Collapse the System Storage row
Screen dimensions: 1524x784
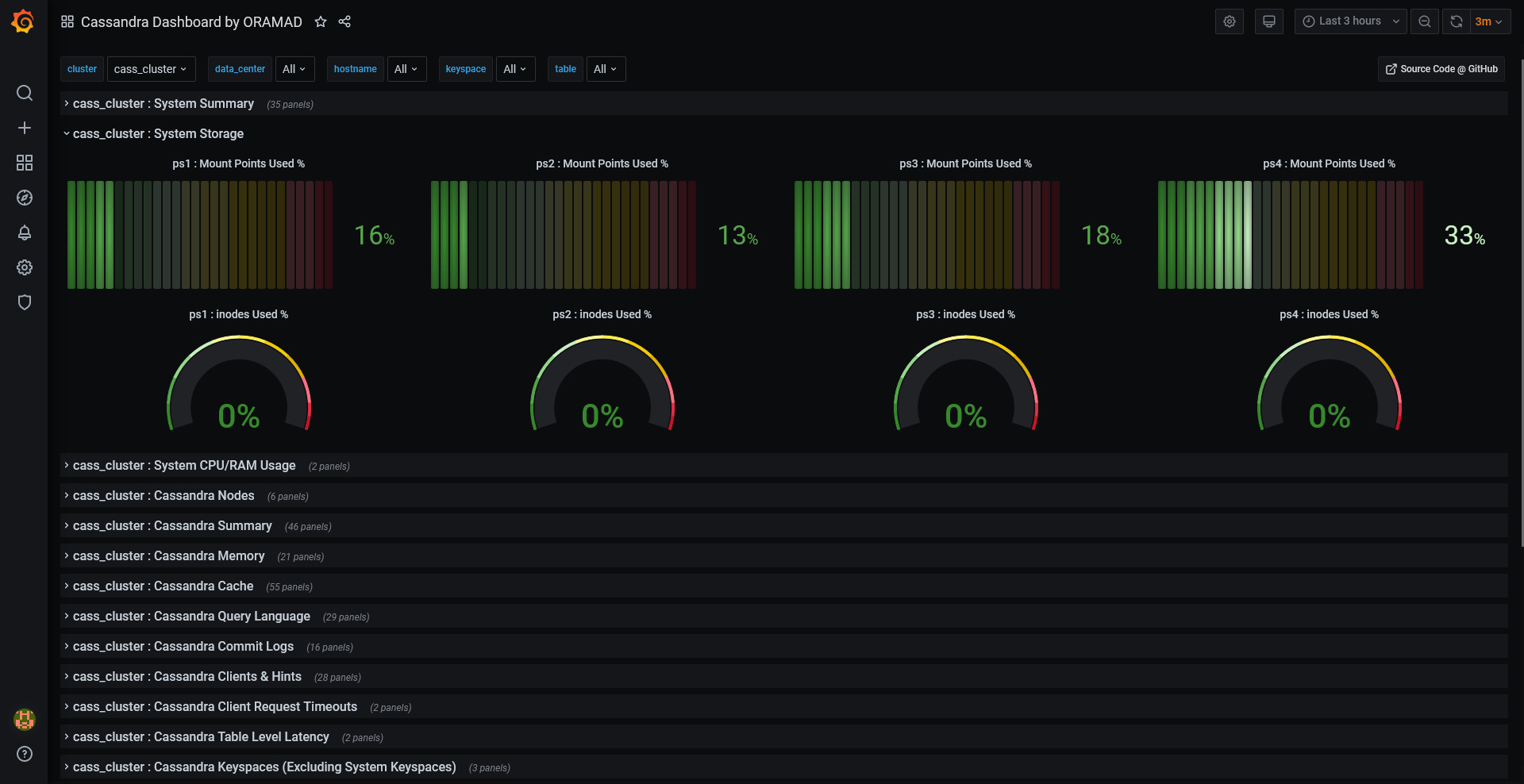pyautogui.click(x=158, y=133)
